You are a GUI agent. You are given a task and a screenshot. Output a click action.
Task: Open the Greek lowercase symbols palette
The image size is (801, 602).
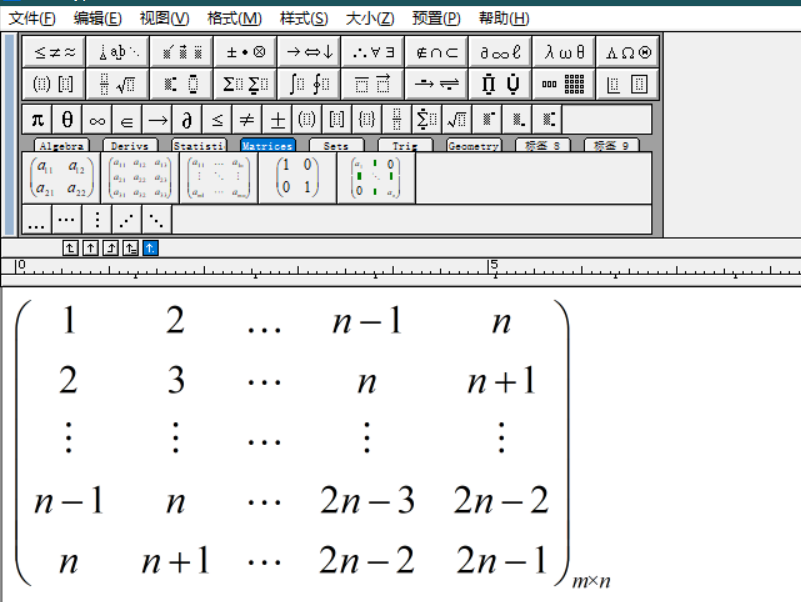tap(563, 50)
